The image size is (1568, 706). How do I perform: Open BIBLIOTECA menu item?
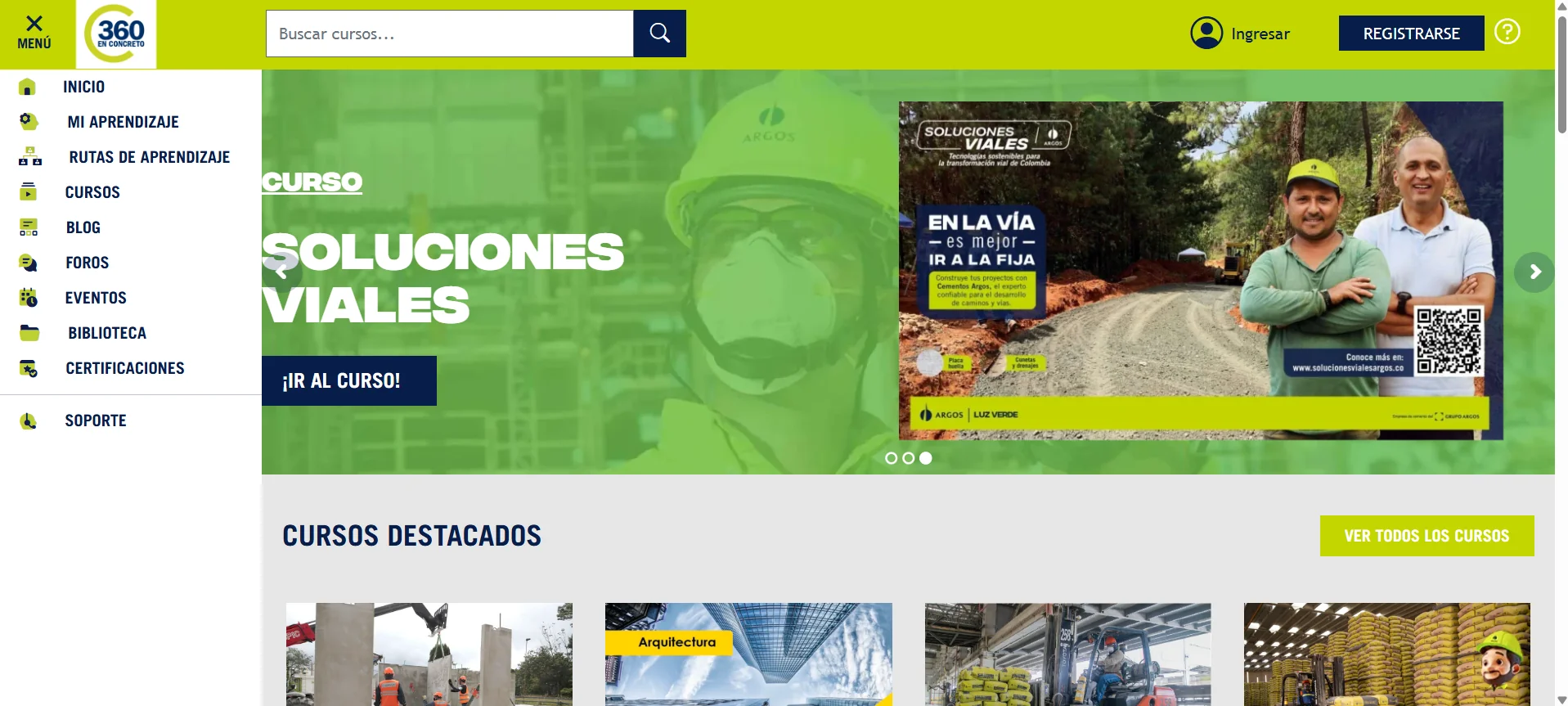[107, 333]
